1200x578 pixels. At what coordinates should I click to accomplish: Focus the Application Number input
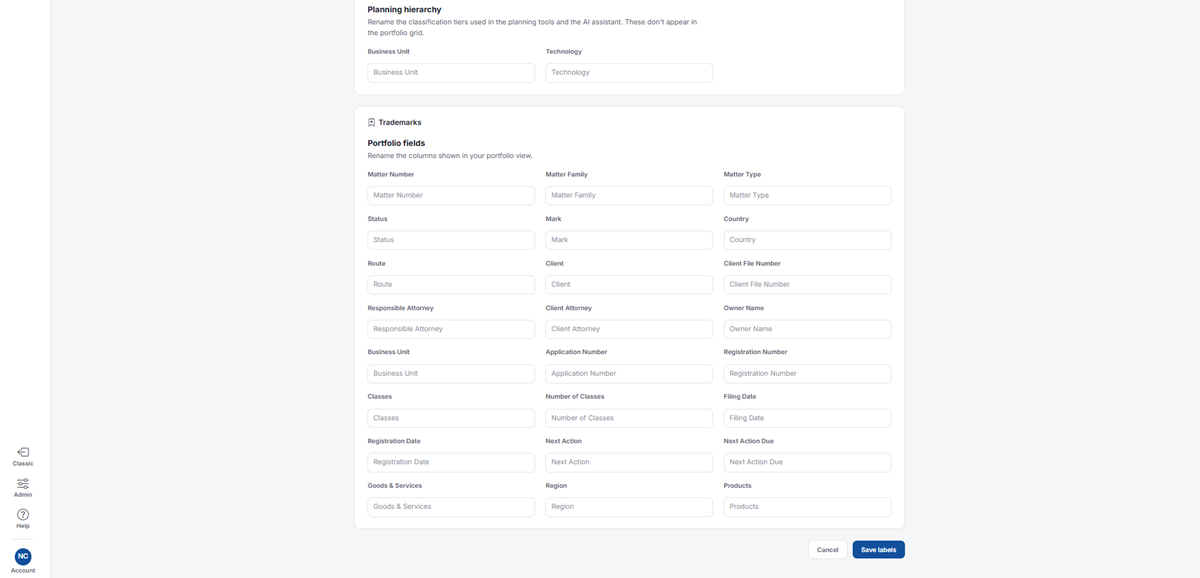(x=629, y=374)
